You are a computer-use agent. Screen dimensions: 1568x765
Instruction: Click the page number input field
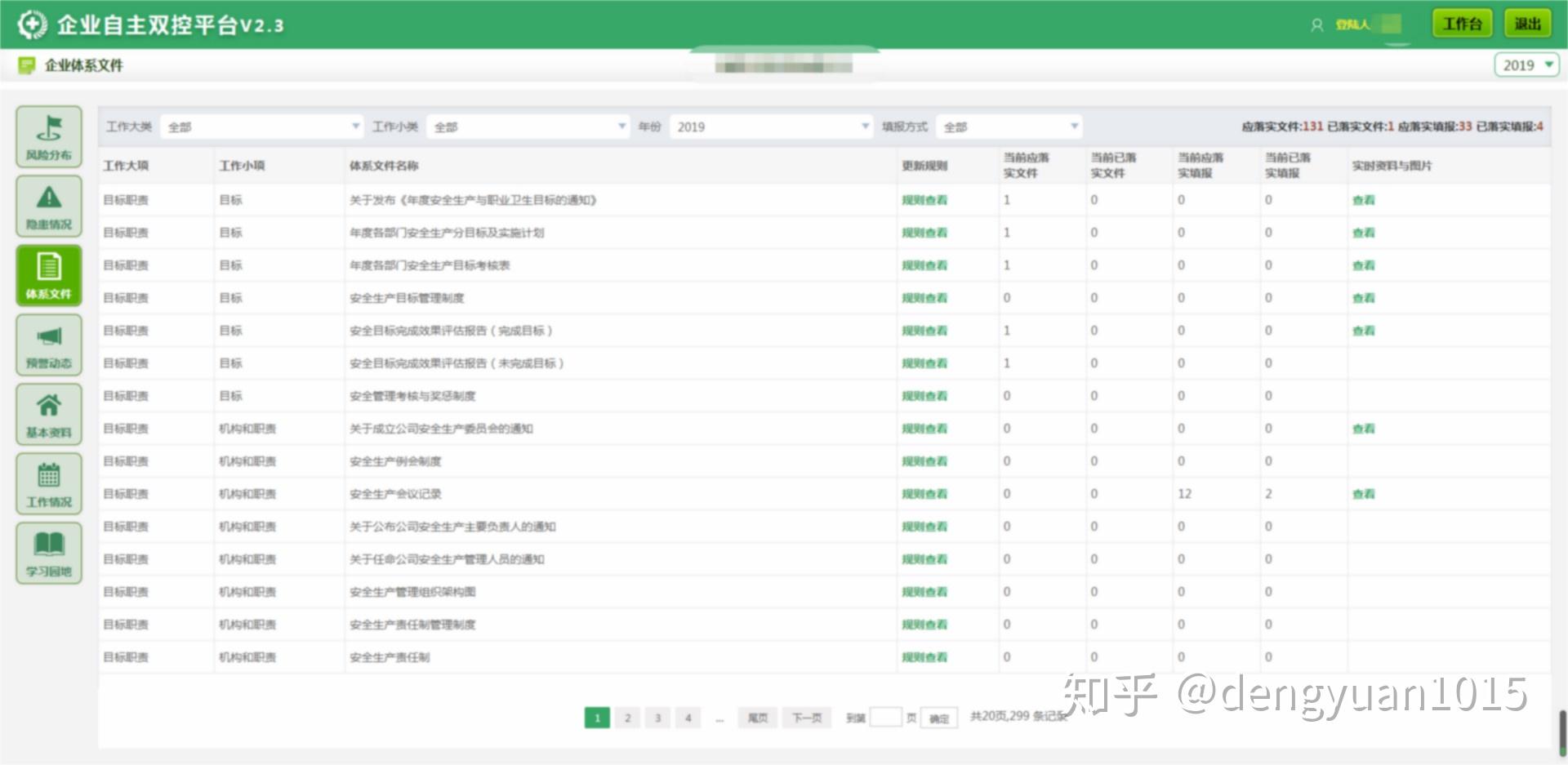coord(885,718)
